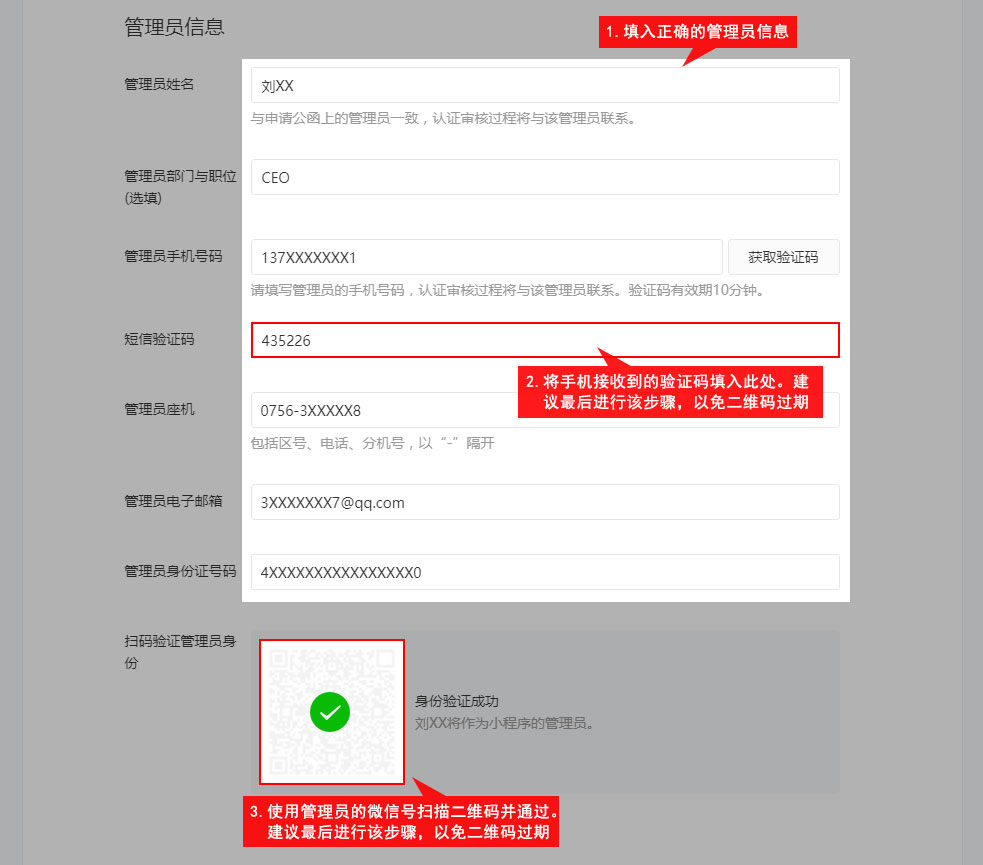The image size is (983, 865).
Task: Click the green verification checkmark icon
Action: click(x=330, y=712)
